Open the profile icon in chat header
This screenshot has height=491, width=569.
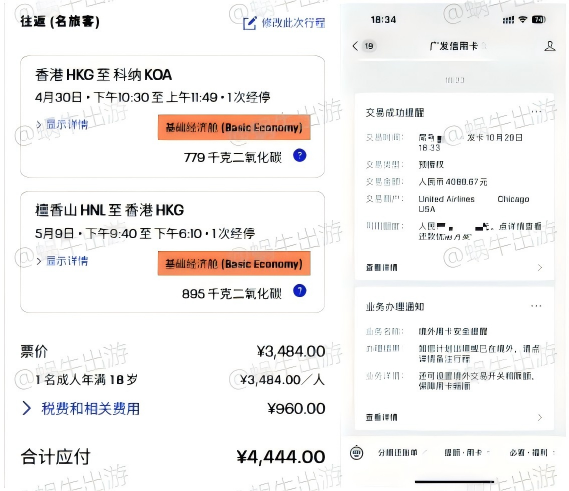[x=550, y=46]
